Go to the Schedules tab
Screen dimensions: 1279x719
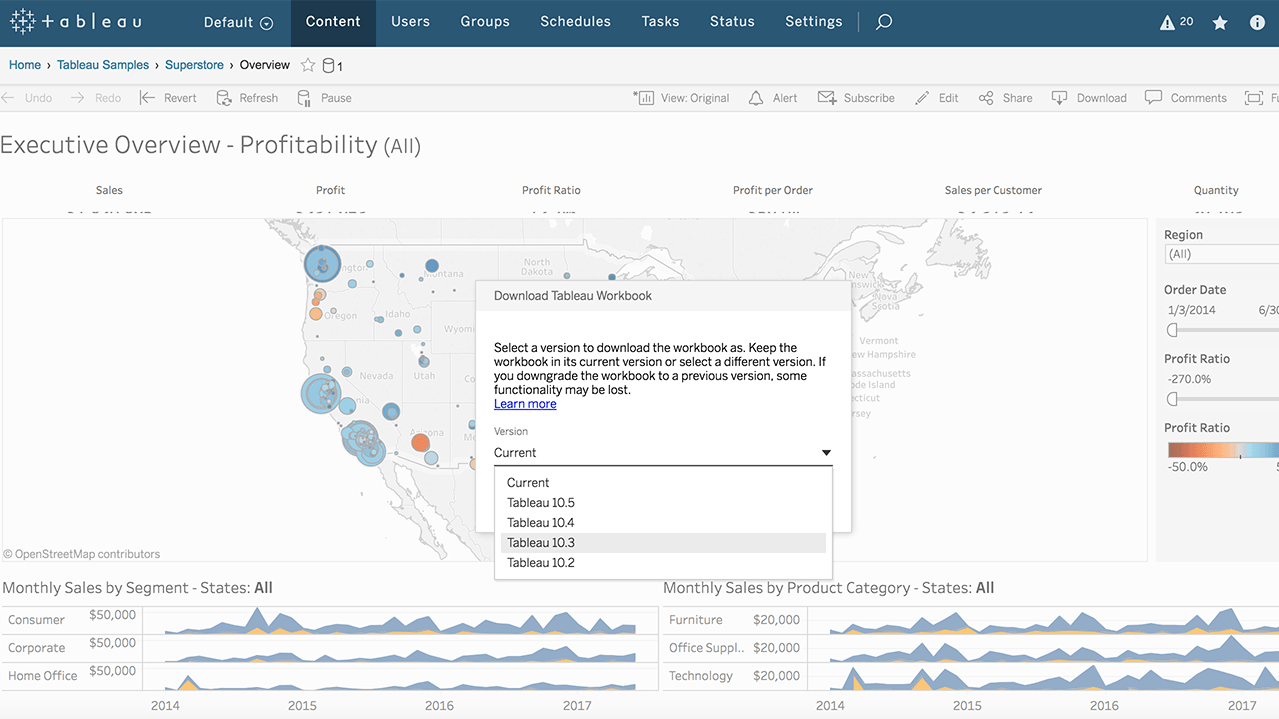pyautogui.click(x=575, y=22)
